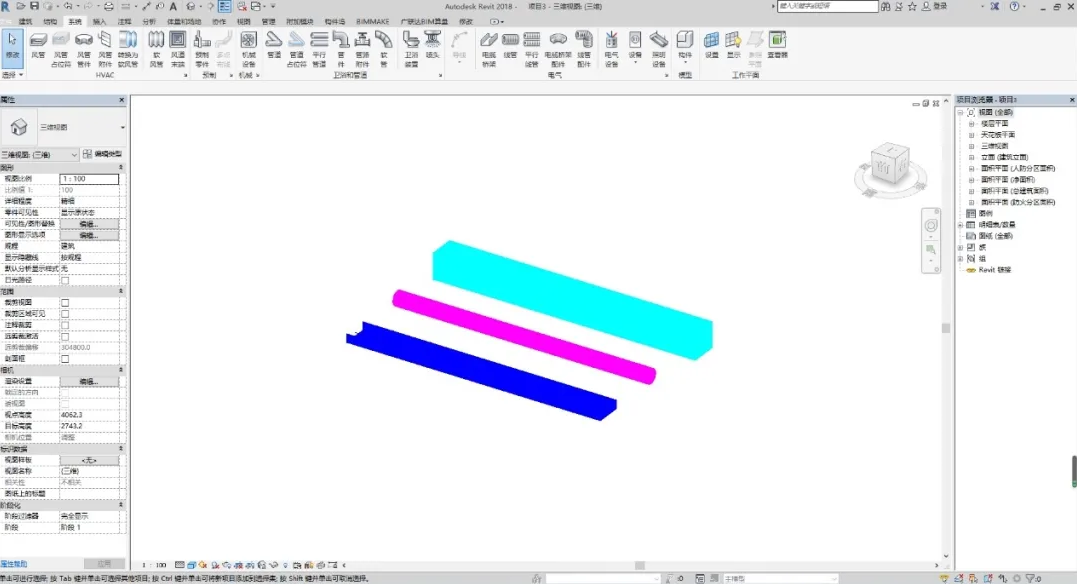Image resolution: width=1077 pixels, height=584 pixels.
Task: Select the 平行管道 parallel pipes tool
Action: (319, 49)
